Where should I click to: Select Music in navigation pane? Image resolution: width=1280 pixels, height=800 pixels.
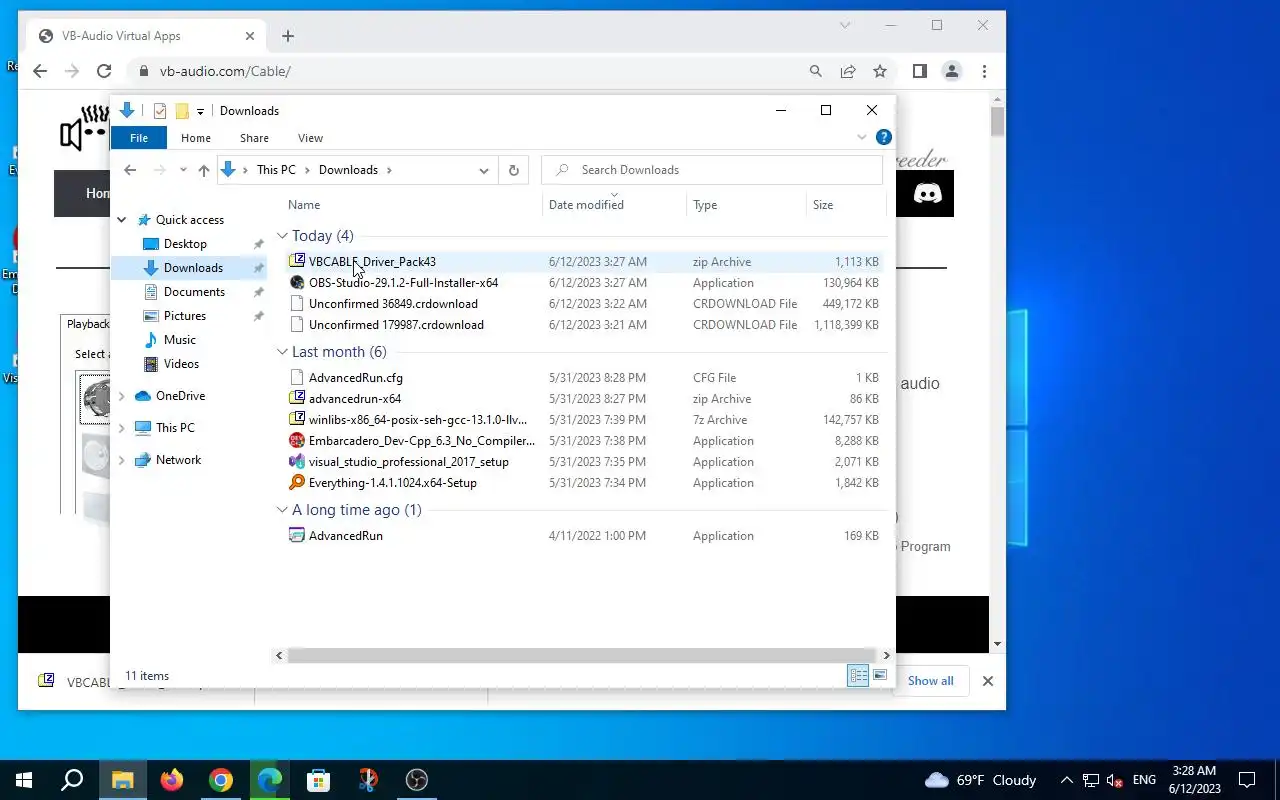pyautogui.click(x=180, y=340)
